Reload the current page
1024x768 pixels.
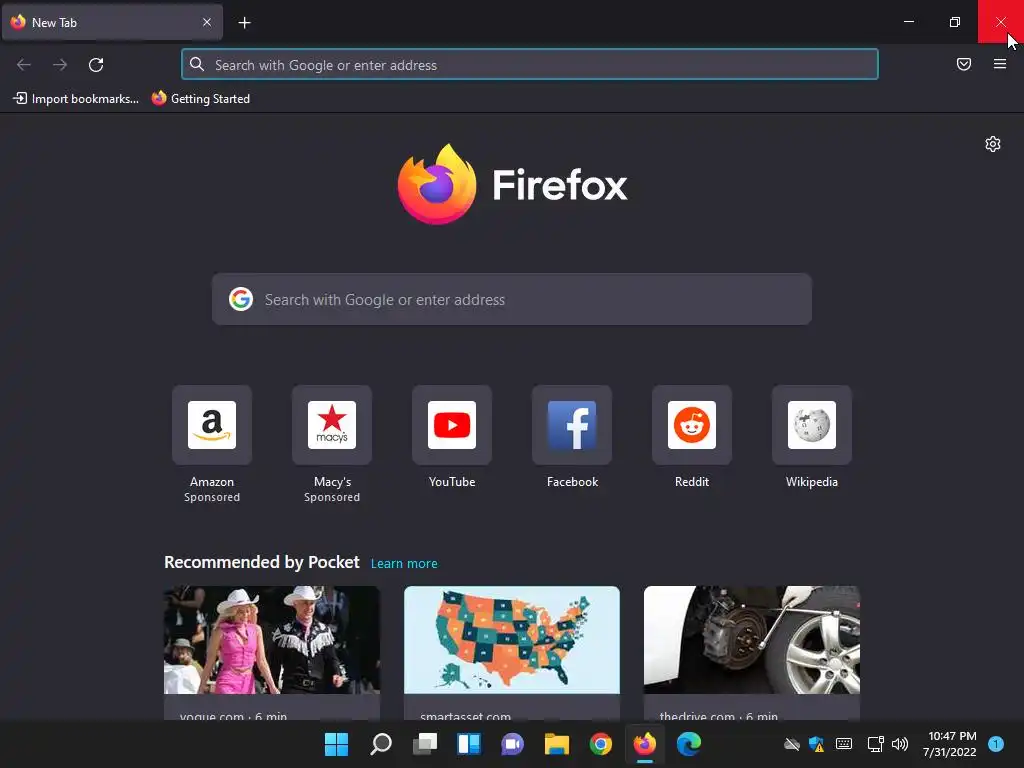(96, 65)
